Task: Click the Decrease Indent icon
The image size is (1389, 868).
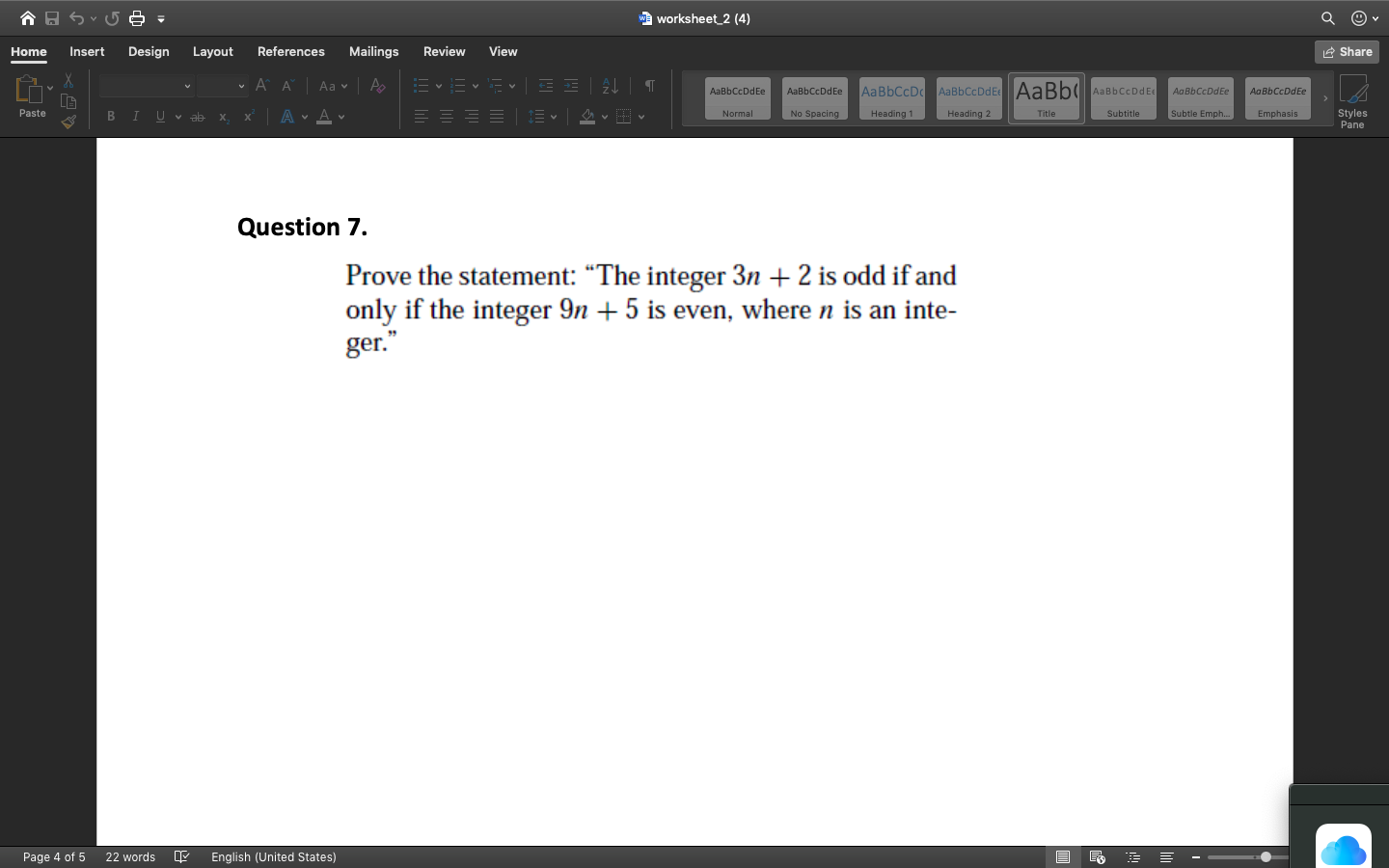Action: [545, 86]
